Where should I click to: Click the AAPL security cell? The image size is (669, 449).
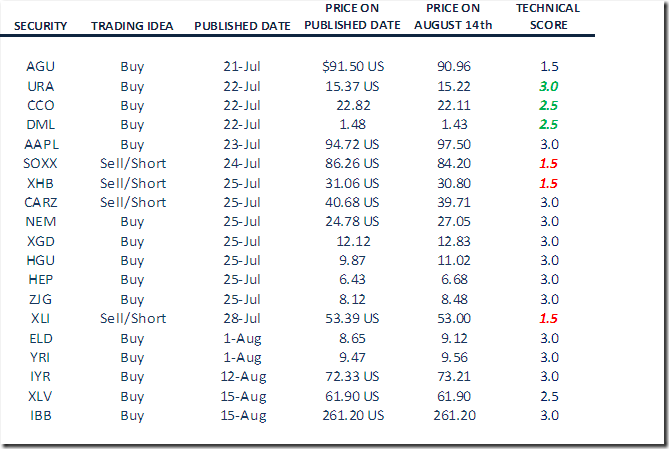(x=41, y=144)
